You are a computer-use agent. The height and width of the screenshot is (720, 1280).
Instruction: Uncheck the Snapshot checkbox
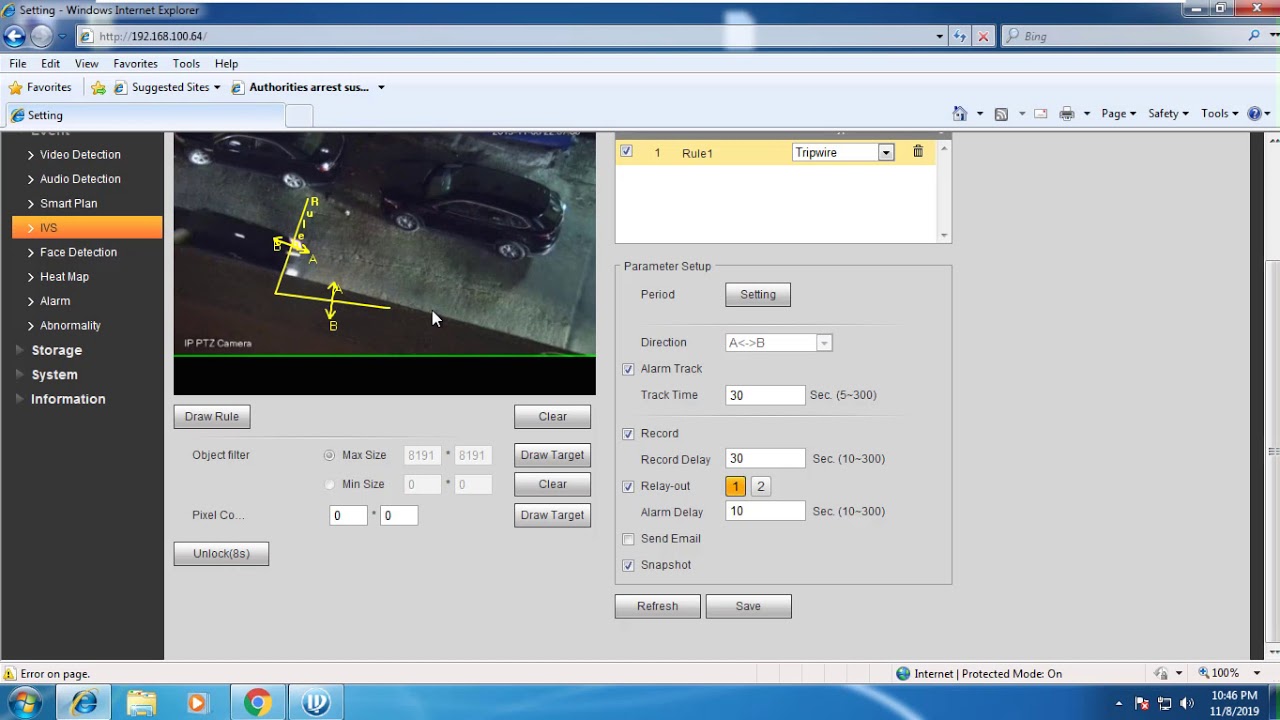[628, 566]
